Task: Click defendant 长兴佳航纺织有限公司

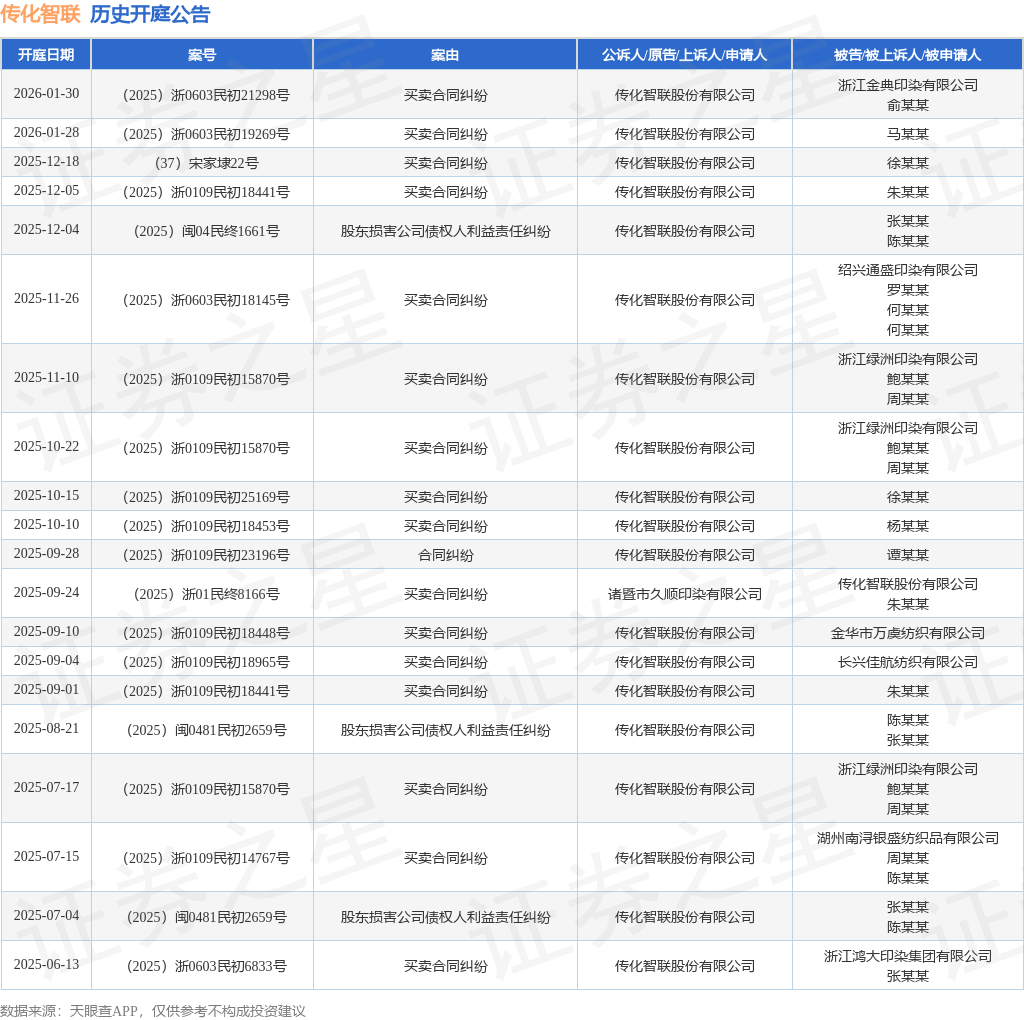Action: point(908,661)
